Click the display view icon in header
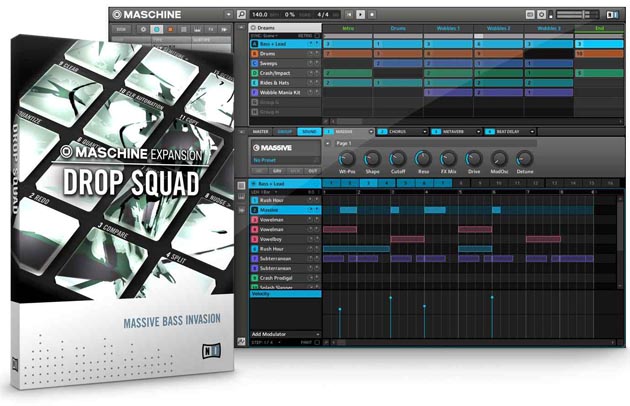The height and width of the screenshot is (406, 630). click(x=530, y=14)
